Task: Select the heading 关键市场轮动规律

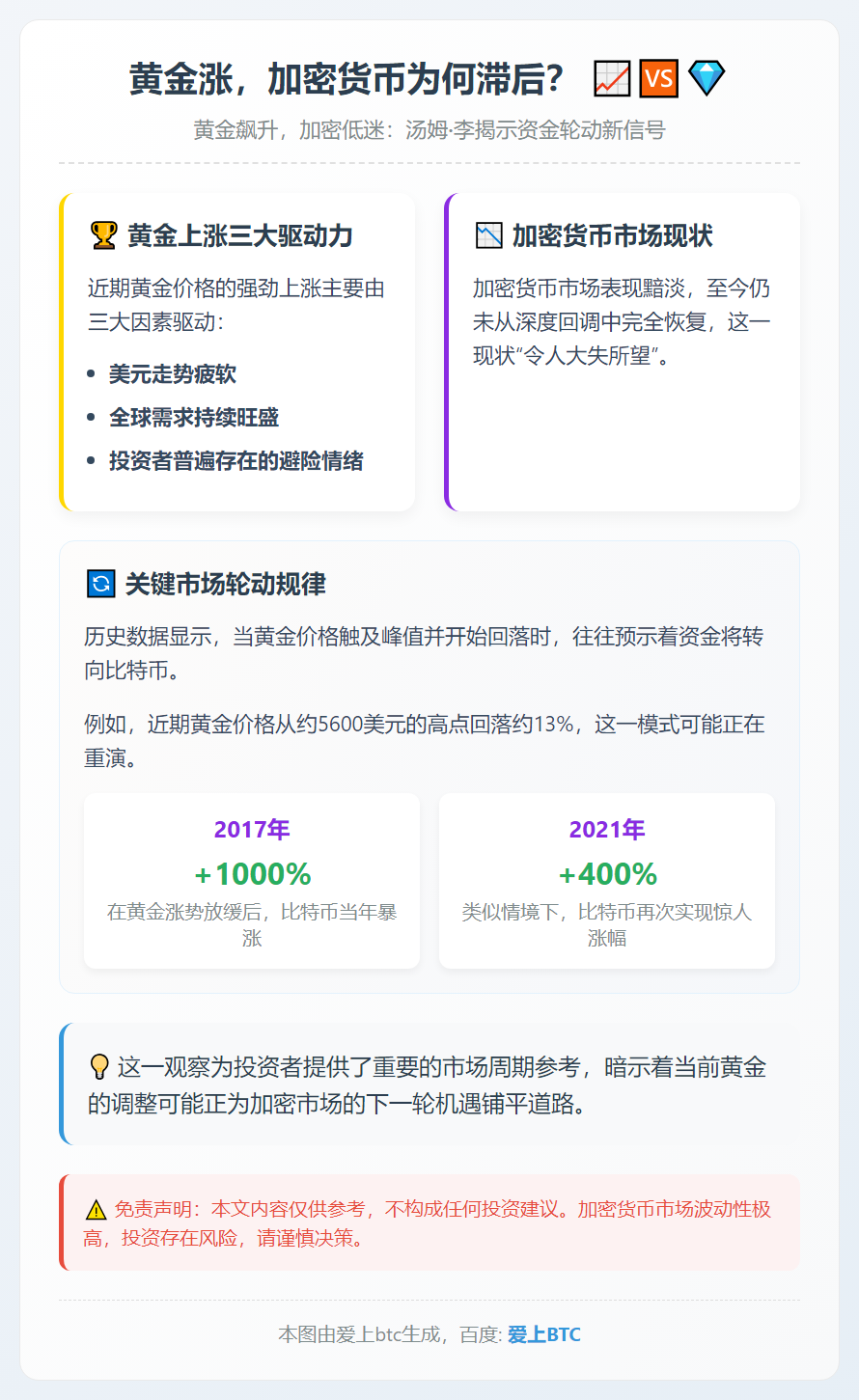Action: (x=226, y=584)
